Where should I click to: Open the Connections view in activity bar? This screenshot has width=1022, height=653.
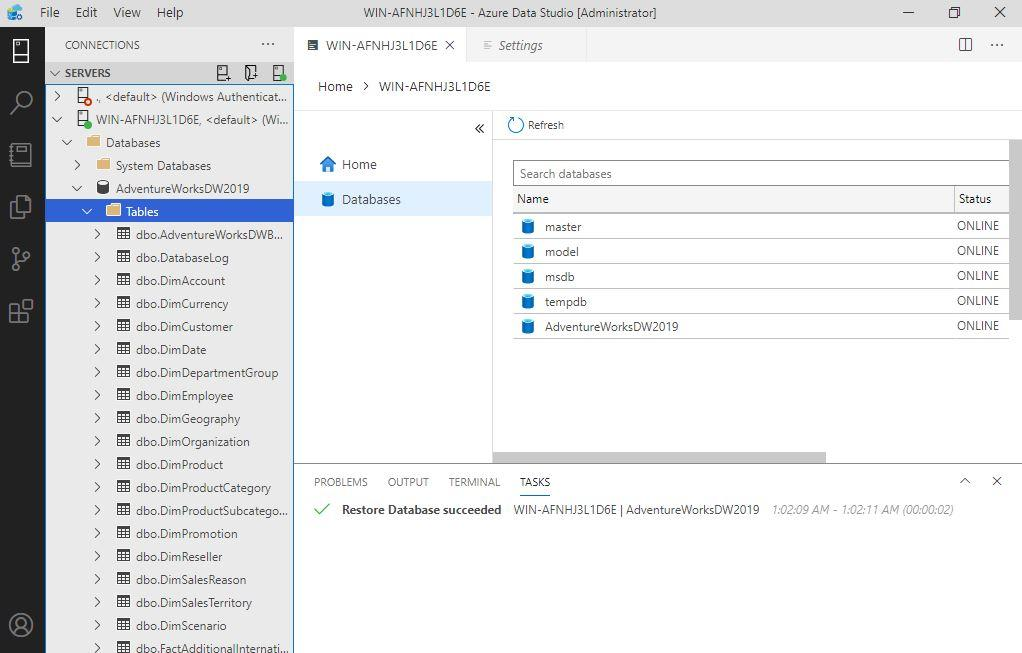click(21, 51)
